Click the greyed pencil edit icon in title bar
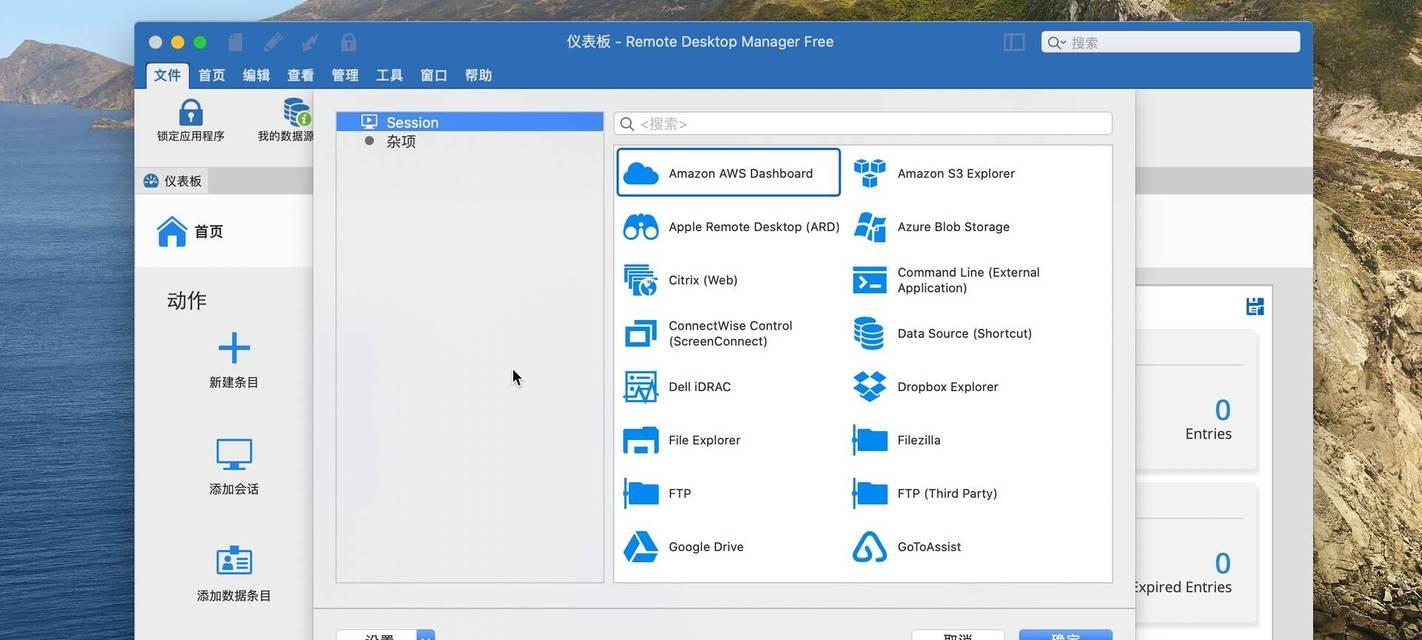 coord(273,42)
